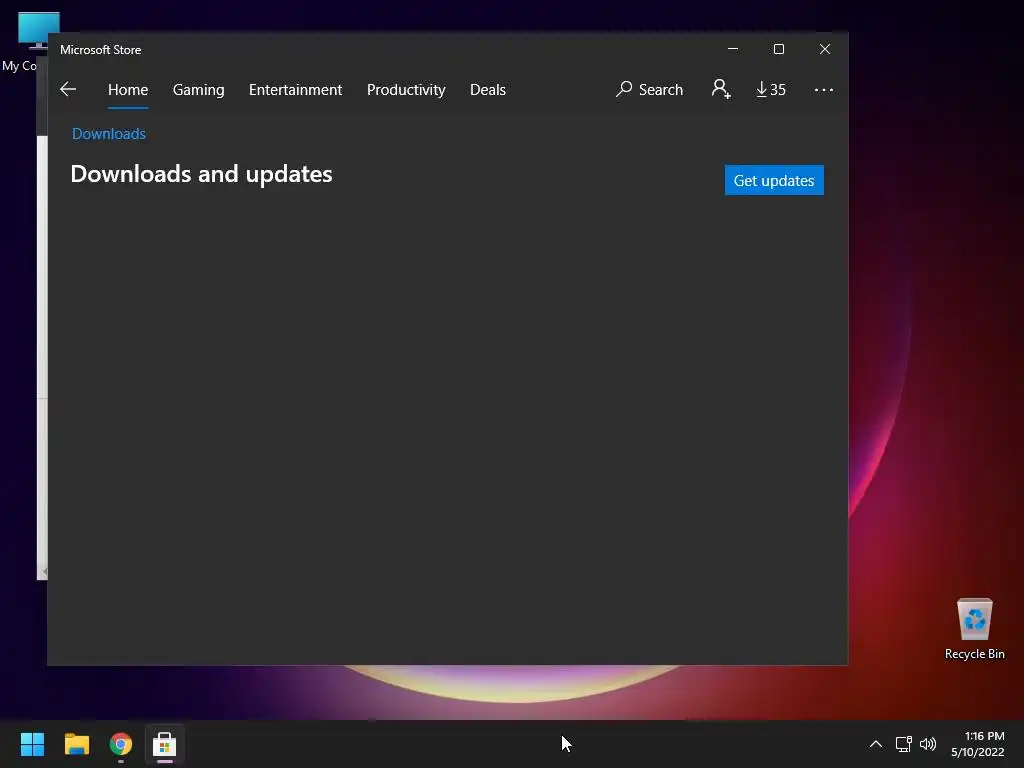Select the Productivity tab
The width and height of the screenshot is (1024, 768).
[x=406, y=89]
